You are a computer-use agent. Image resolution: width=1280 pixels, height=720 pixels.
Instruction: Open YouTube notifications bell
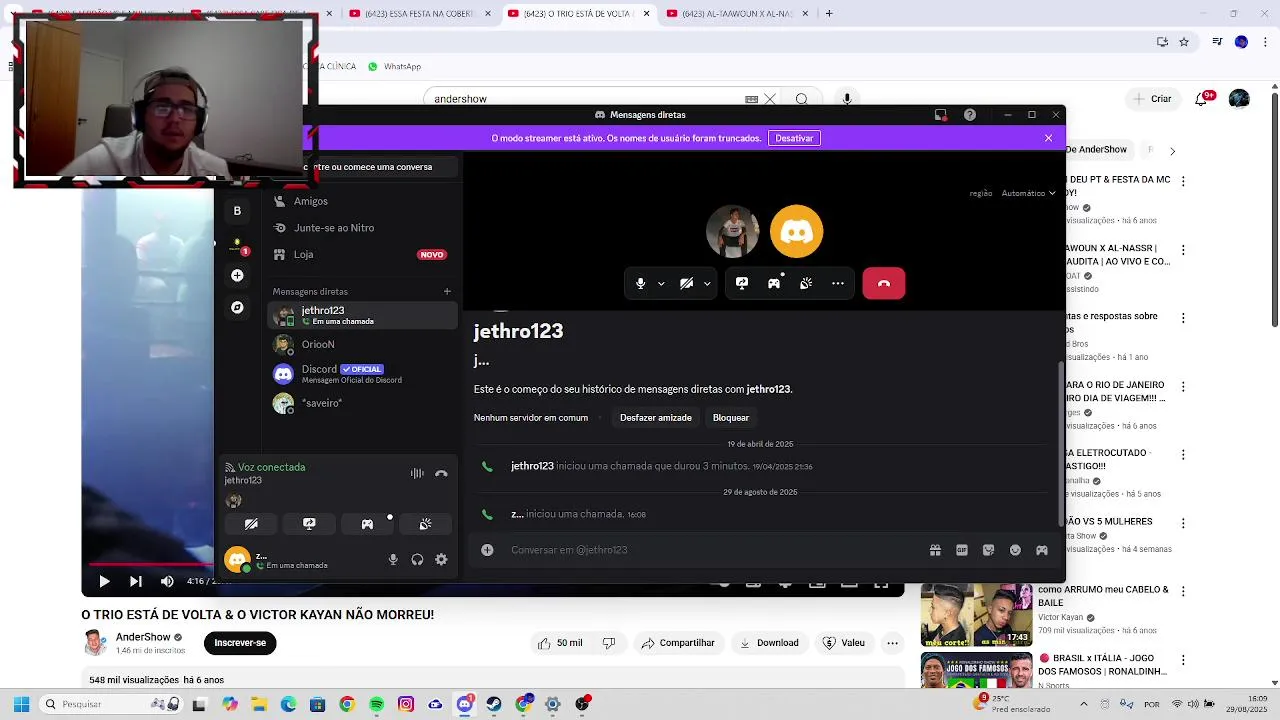click(1203, 99)
